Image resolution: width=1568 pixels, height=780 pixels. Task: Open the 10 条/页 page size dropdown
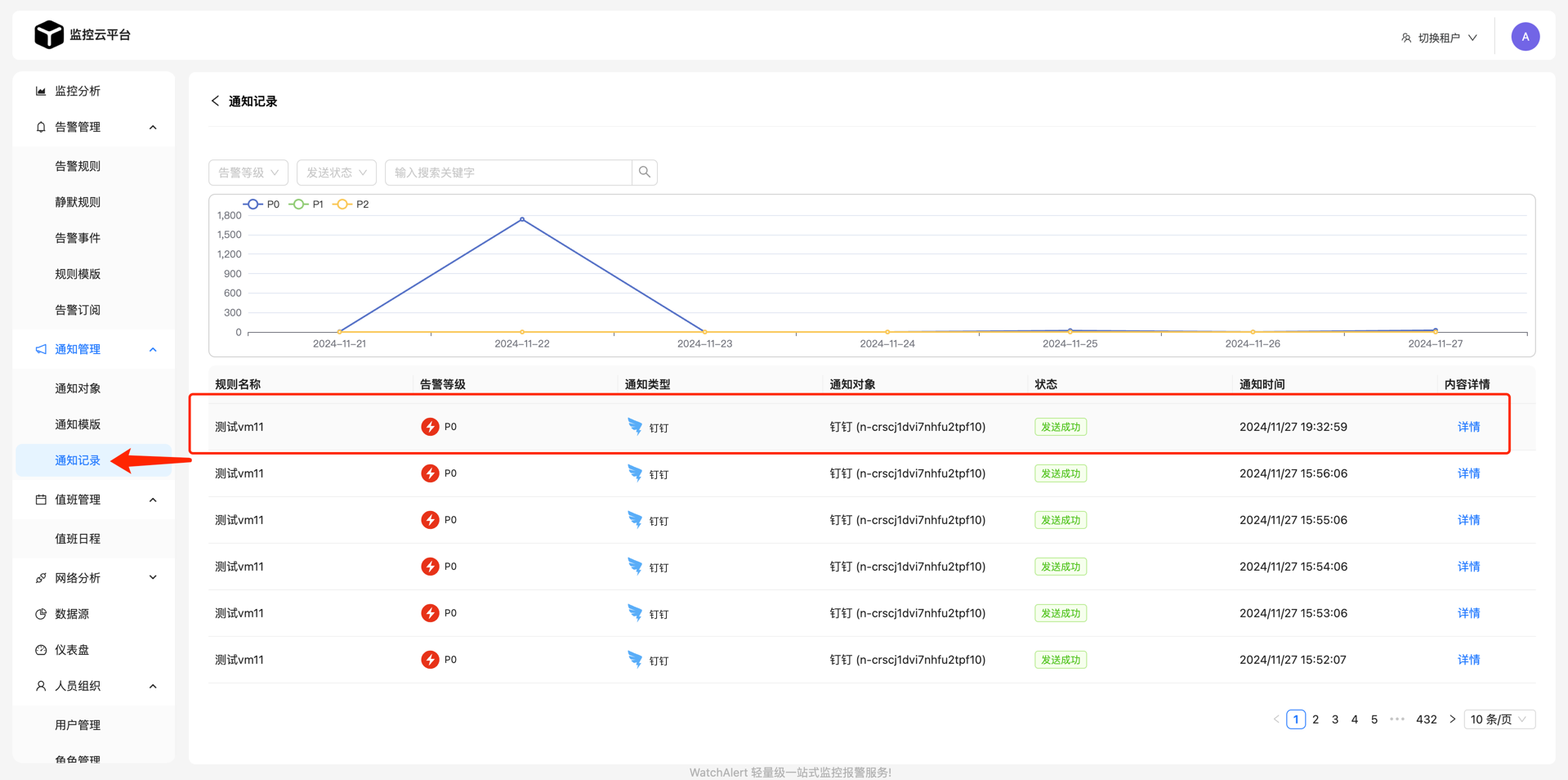[1499, 719]
